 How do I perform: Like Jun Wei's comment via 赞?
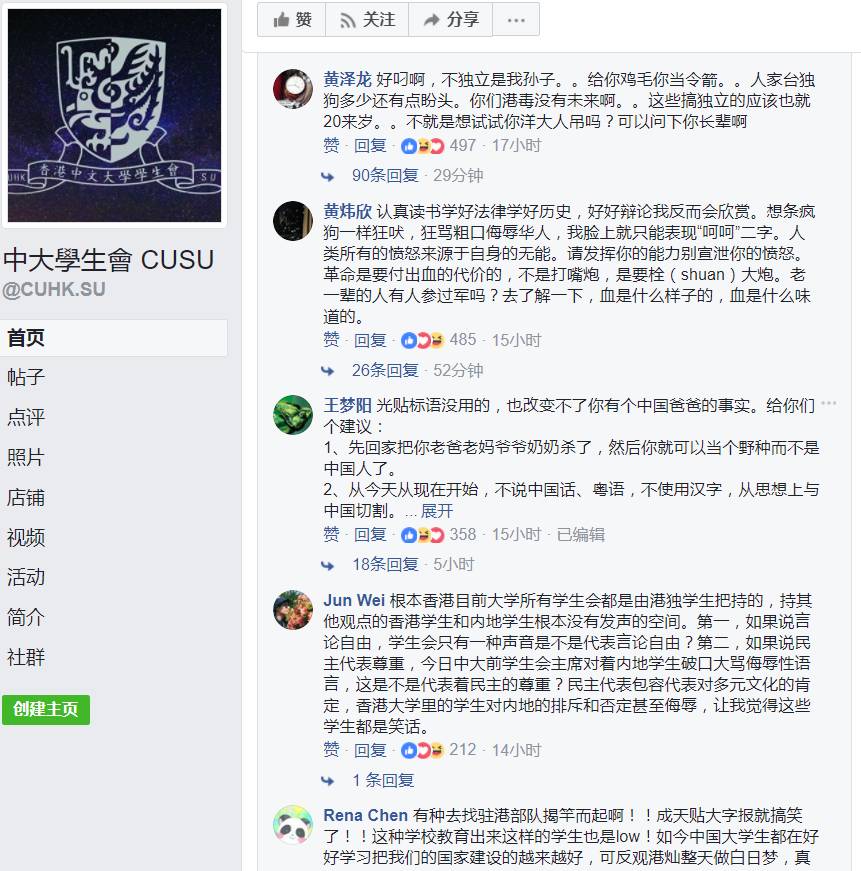[x=331, y=750]
